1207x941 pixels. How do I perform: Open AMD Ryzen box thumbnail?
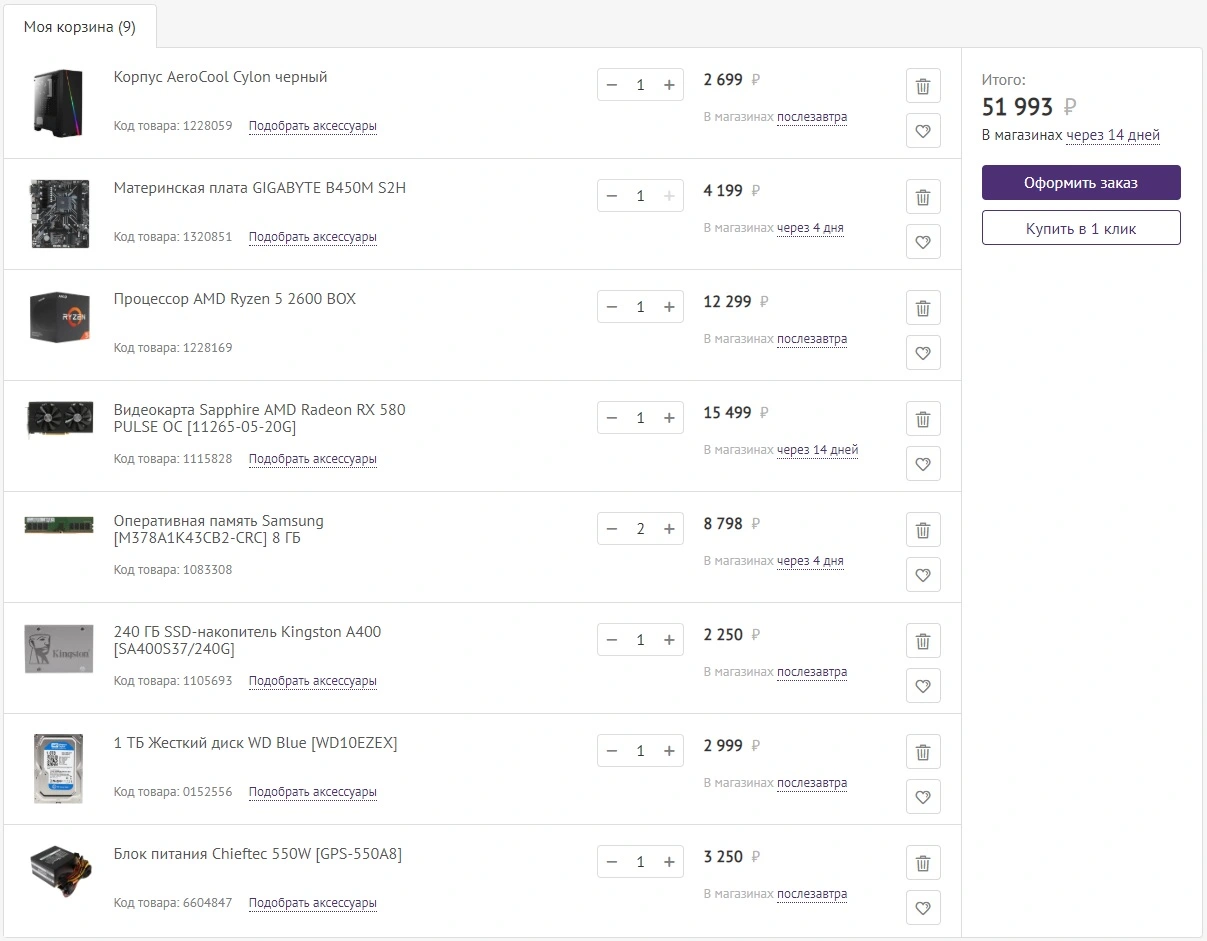[x=58, y=315]
